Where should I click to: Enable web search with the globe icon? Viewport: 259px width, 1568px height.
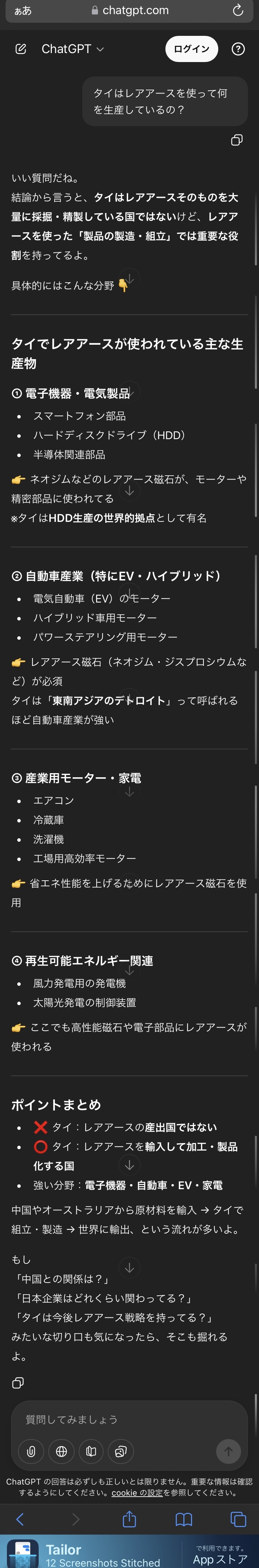[x=61, y=1451]
